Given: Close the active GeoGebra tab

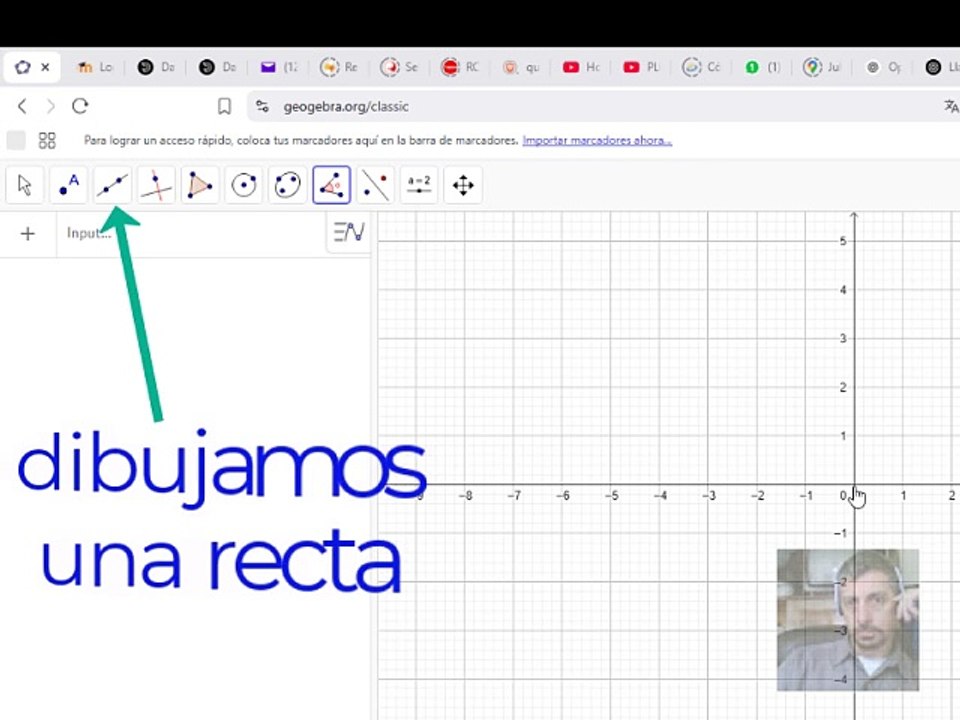Looking at the screenshot, I should click(x=45, y=67).
